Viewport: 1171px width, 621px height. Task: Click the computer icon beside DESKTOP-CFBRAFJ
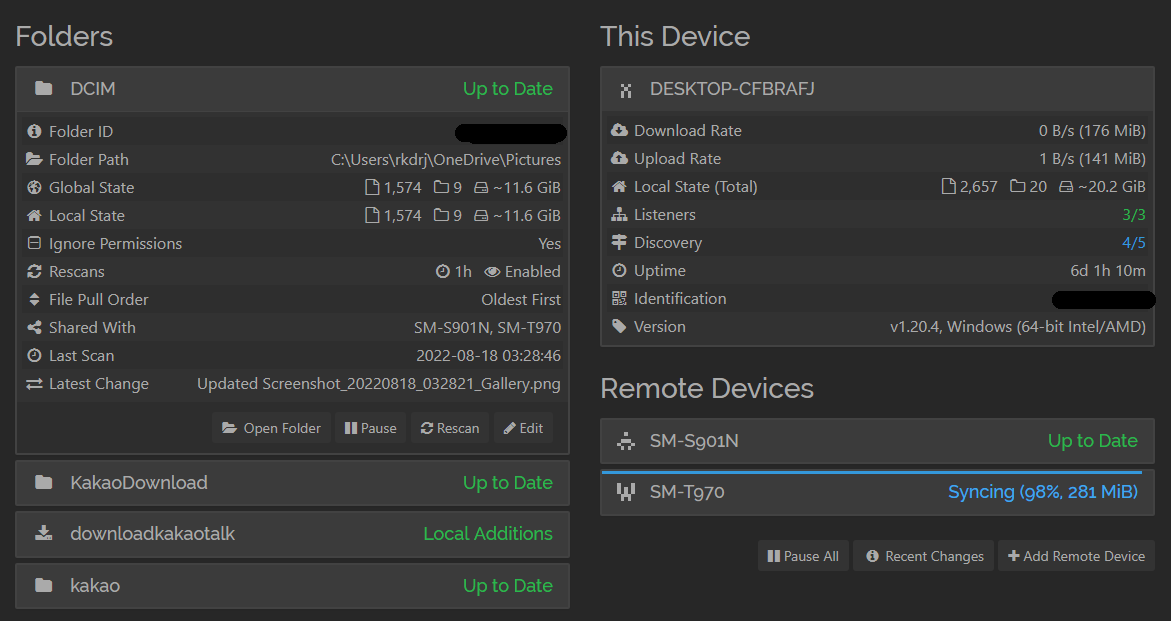pos(626,89)
